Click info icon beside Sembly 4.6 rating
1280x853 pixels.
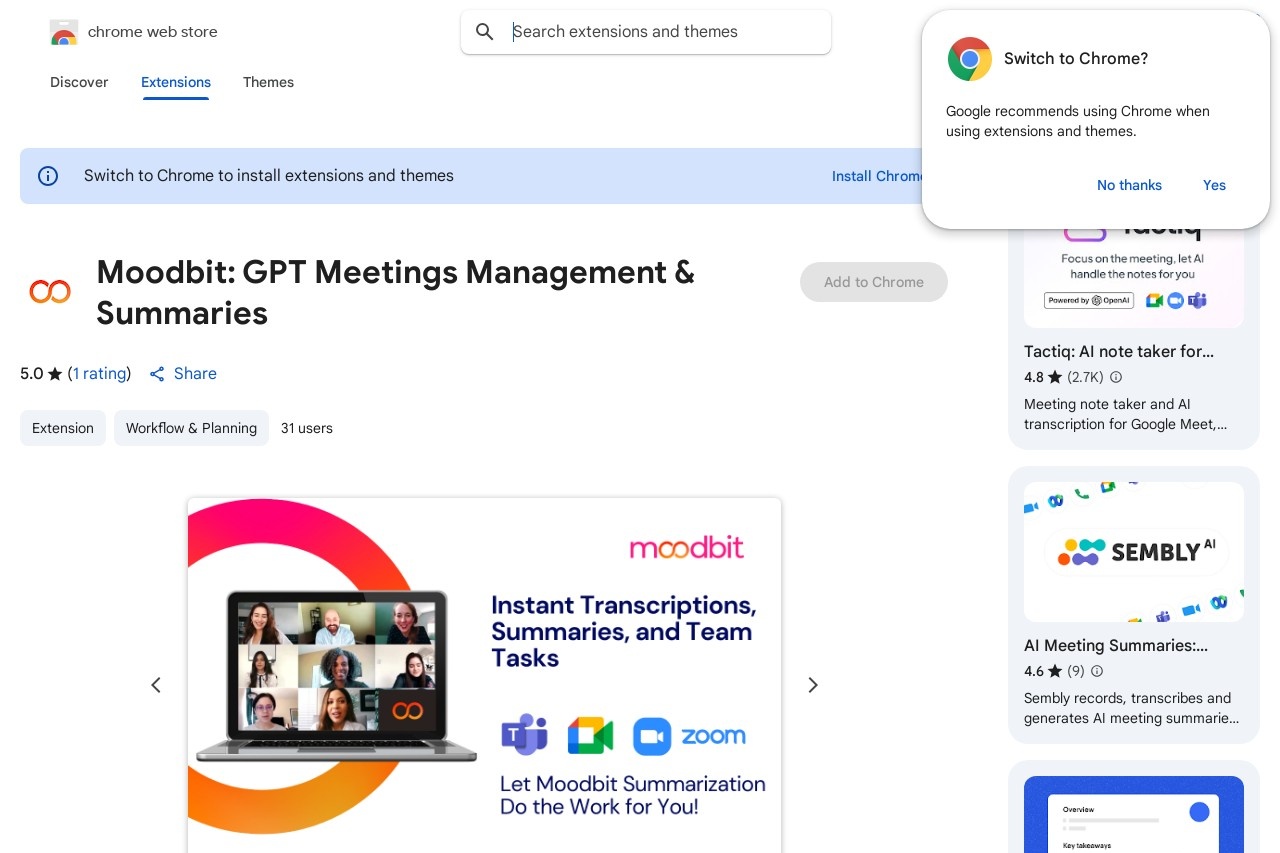point(1097,672)
